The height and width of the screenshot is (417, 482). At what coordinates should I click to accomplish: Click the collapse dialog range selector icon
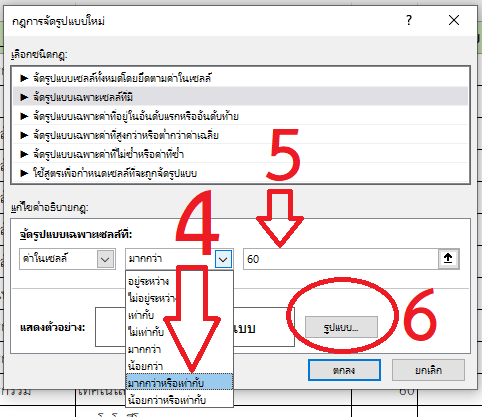[448, 259]
